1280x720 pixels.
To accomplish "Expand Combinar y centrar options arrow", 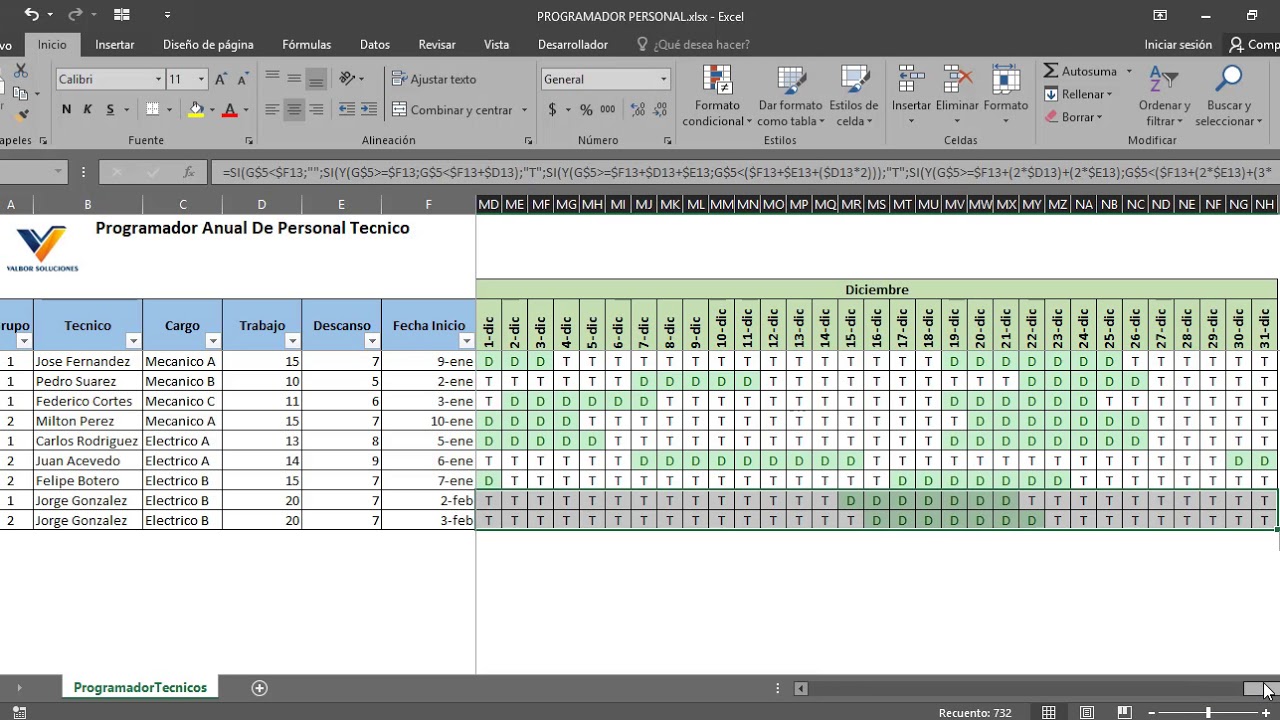I will (x=523, y=110).
